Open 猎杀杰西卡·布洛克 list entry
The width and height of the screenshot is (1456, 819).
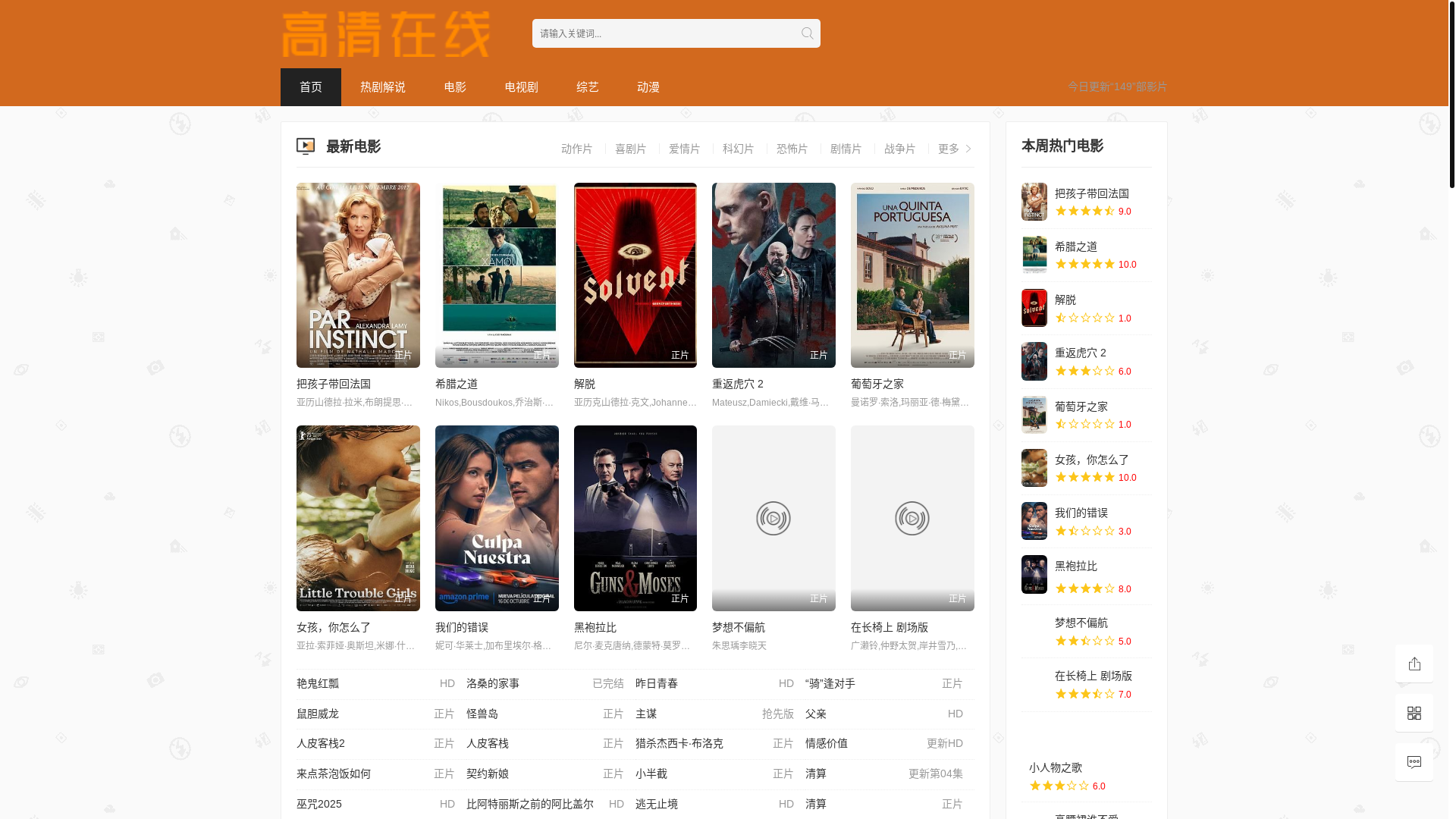pos(679,743)
